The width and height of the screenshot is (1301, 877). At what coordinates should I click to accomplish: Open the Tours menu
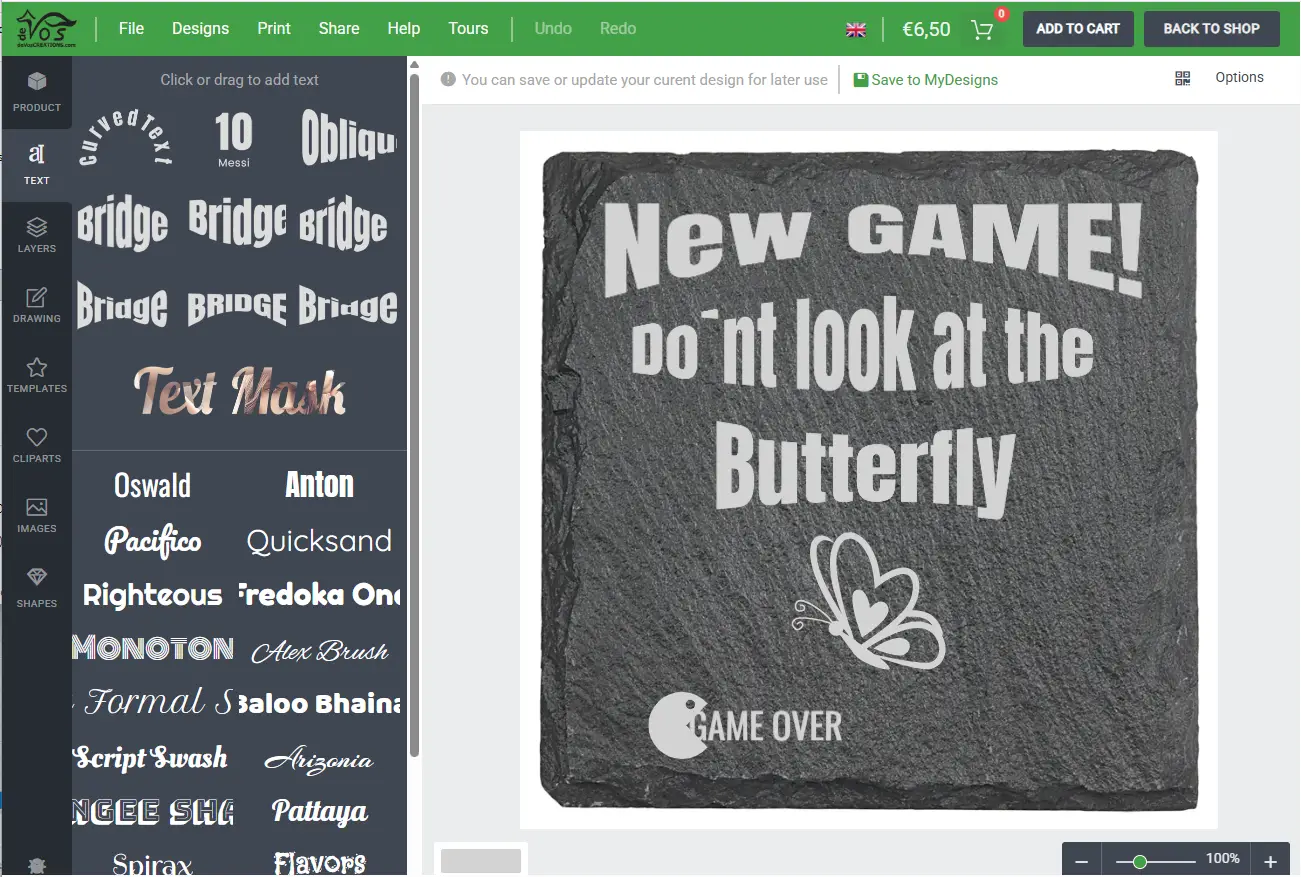coord(468,28)
